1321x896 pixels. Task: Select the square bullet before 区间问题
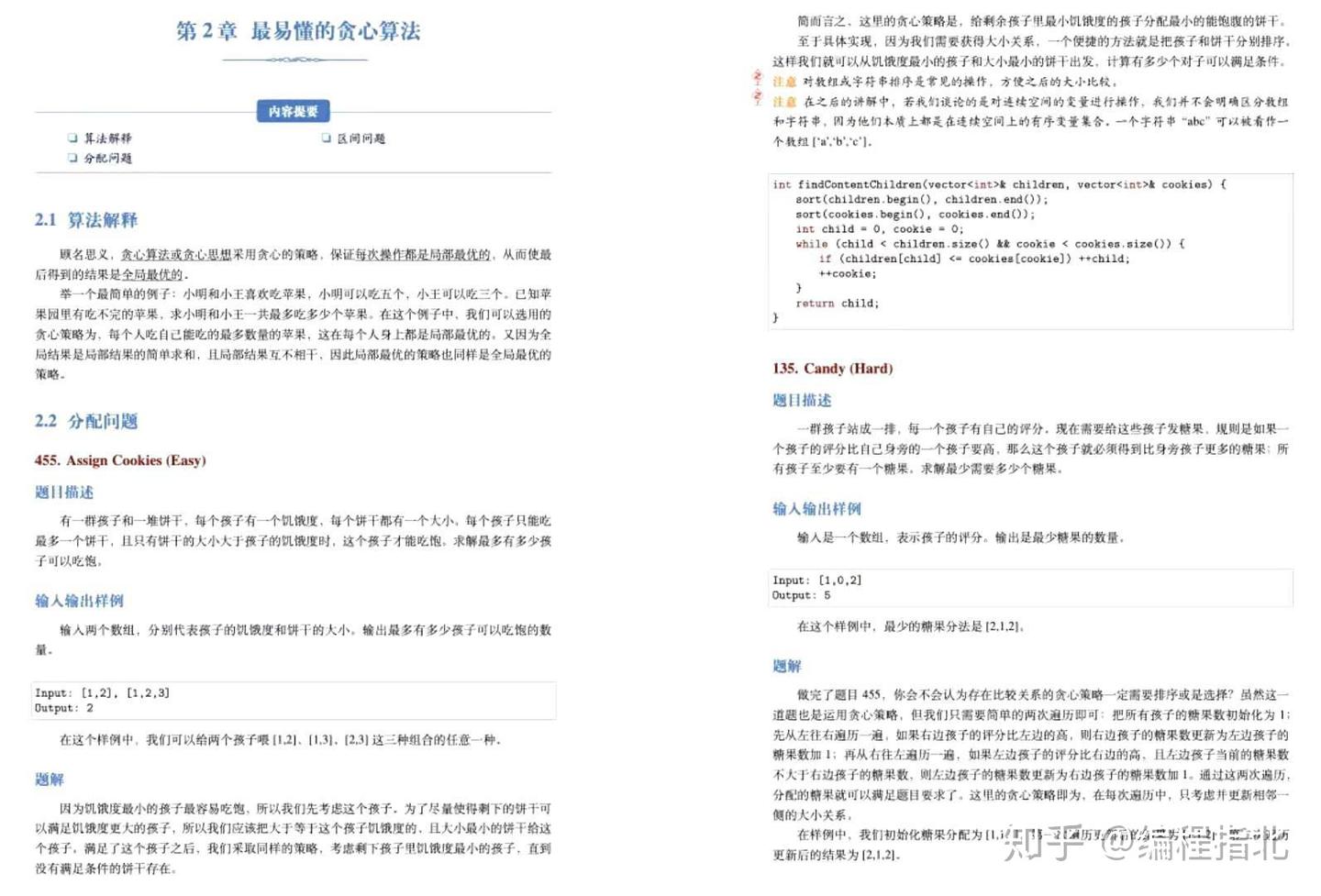coord(327,138)
